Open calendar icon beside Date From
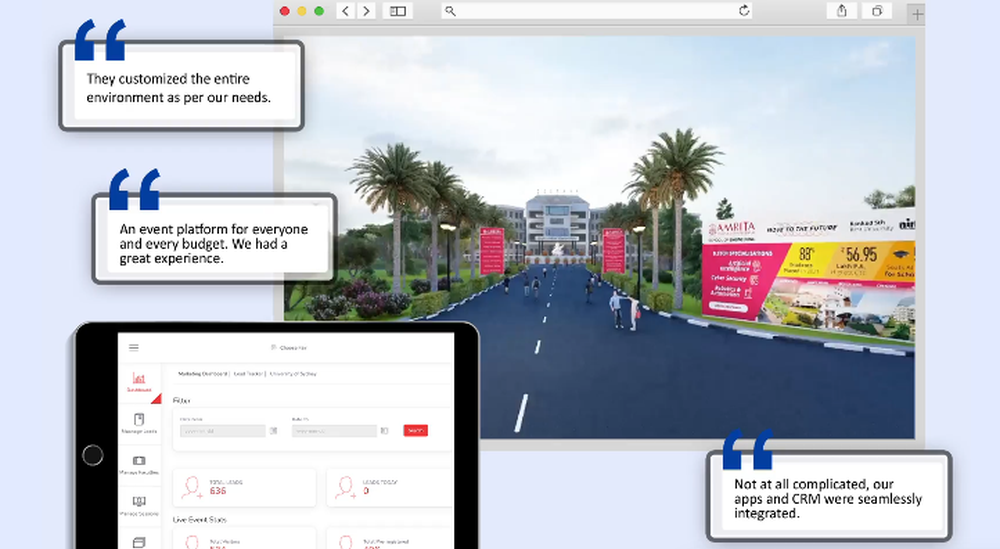 [x=274, y=431]
